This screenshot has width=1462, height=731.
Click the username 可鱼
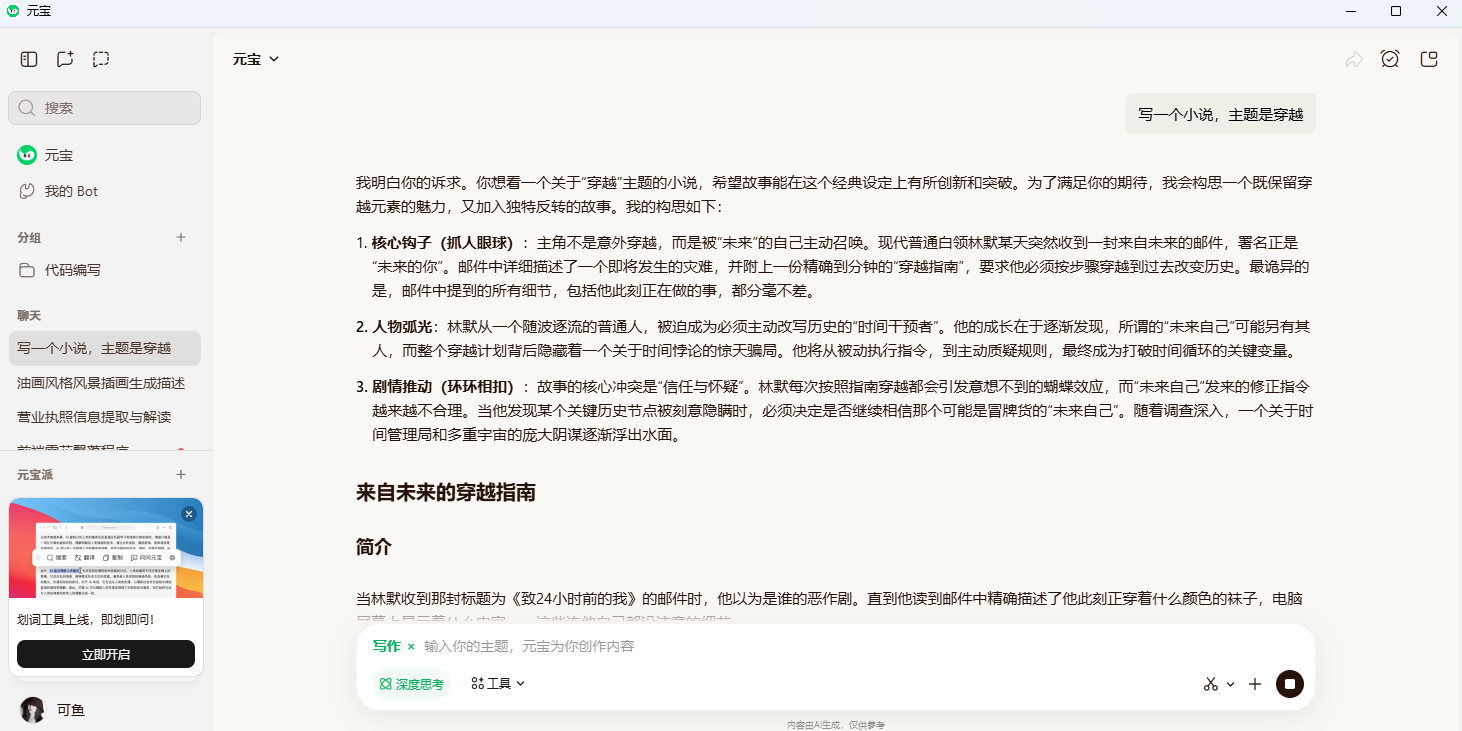(x=71, y=710)
